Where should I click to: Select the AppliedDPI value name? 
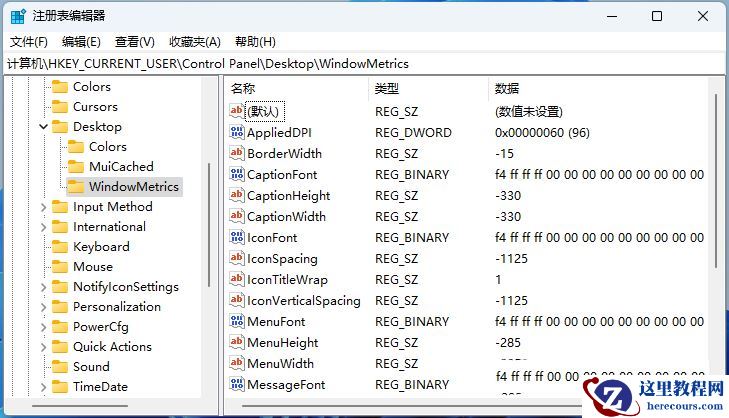coord(279,133)
